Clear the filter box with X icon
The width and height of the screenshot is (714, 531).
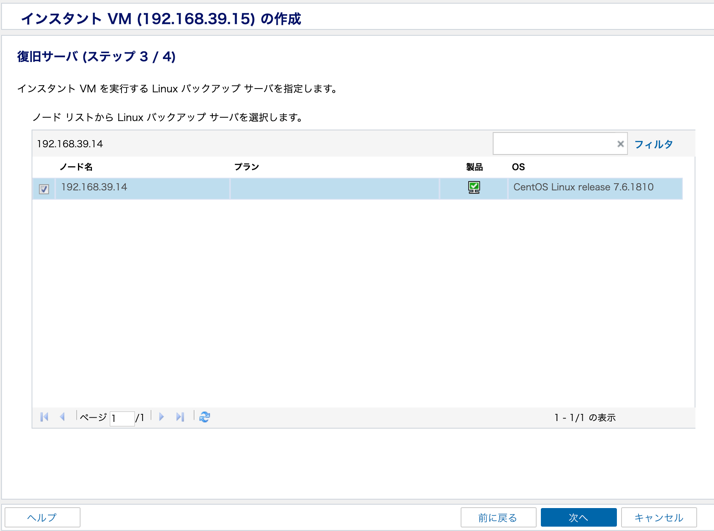pyautogui.click(x=620, y=144)
